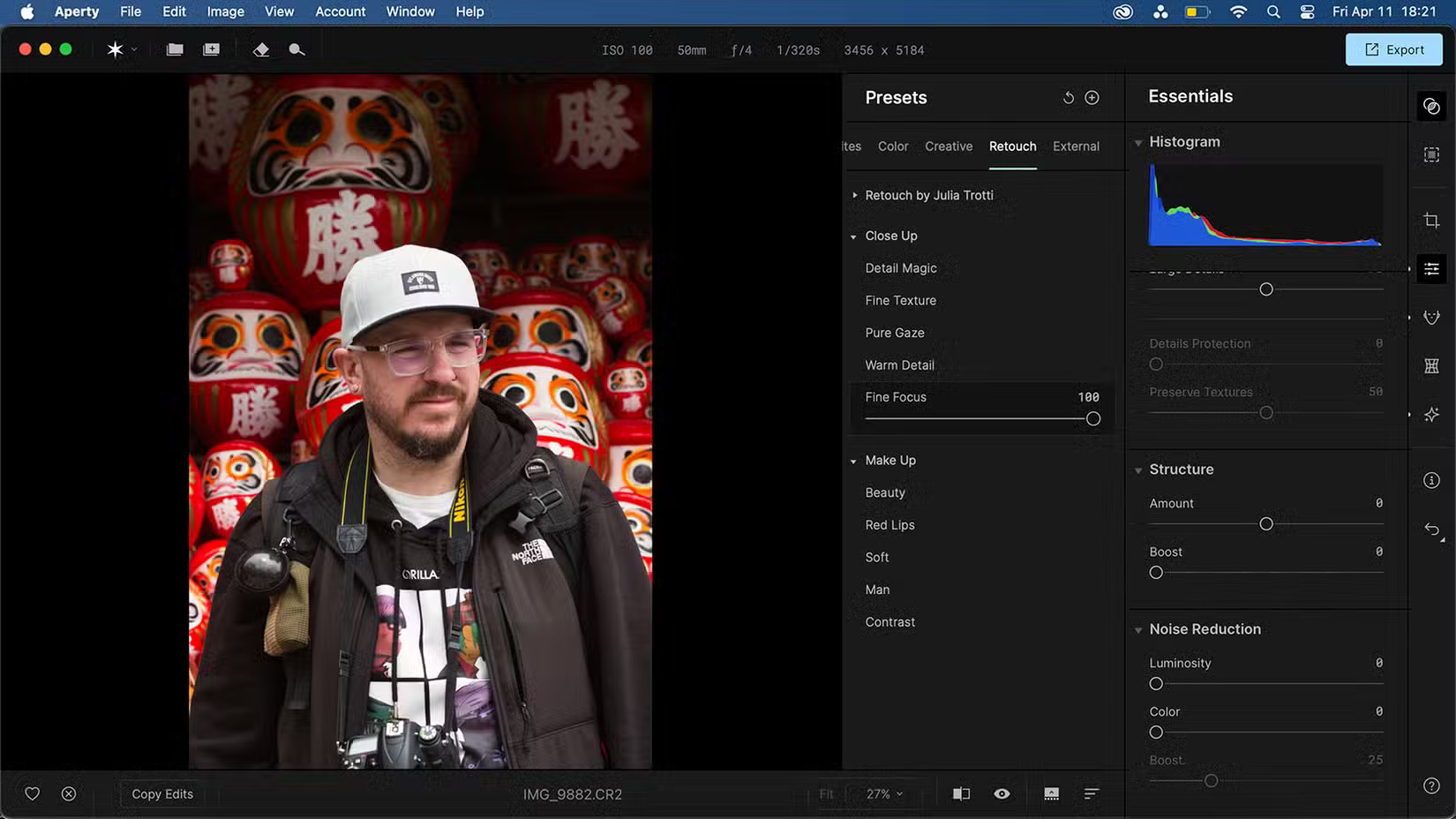Select the Zoom magnifier tool
1456x819 pixels.
pyautogui.click(x=296, y=49)
